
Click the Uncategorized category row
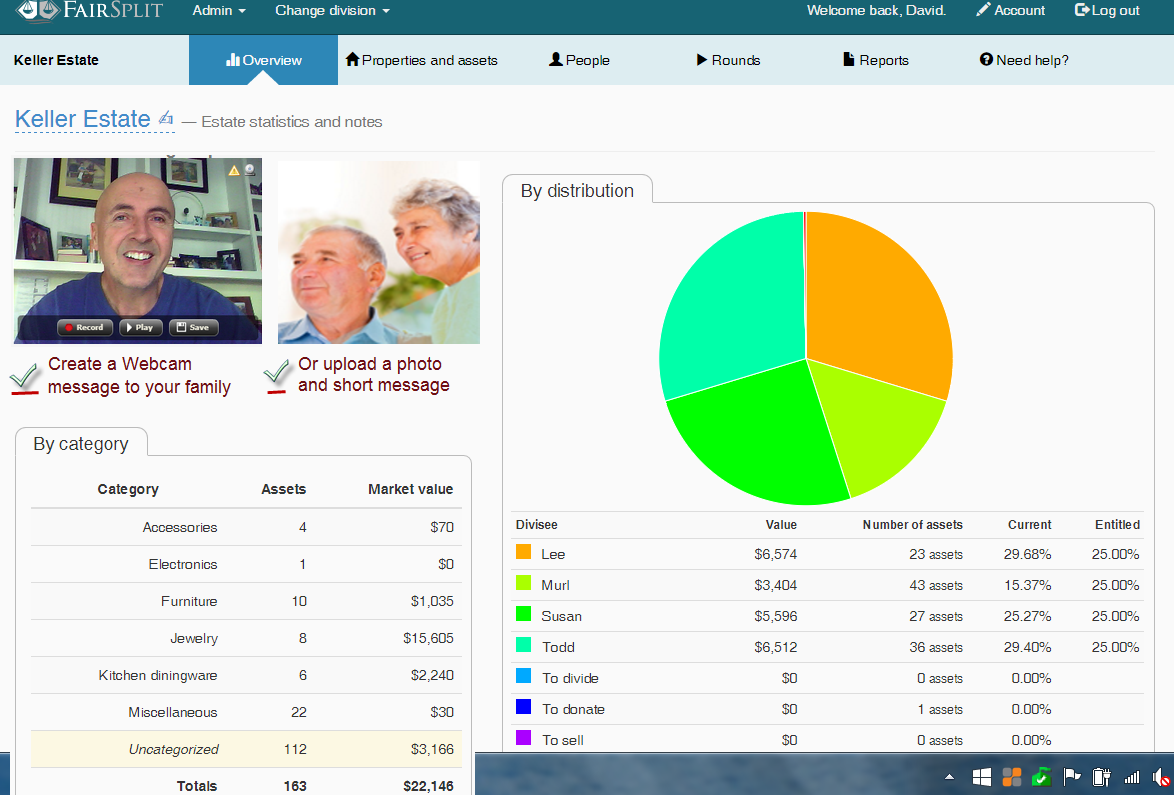pyautogui.click(x=246, y=749)
